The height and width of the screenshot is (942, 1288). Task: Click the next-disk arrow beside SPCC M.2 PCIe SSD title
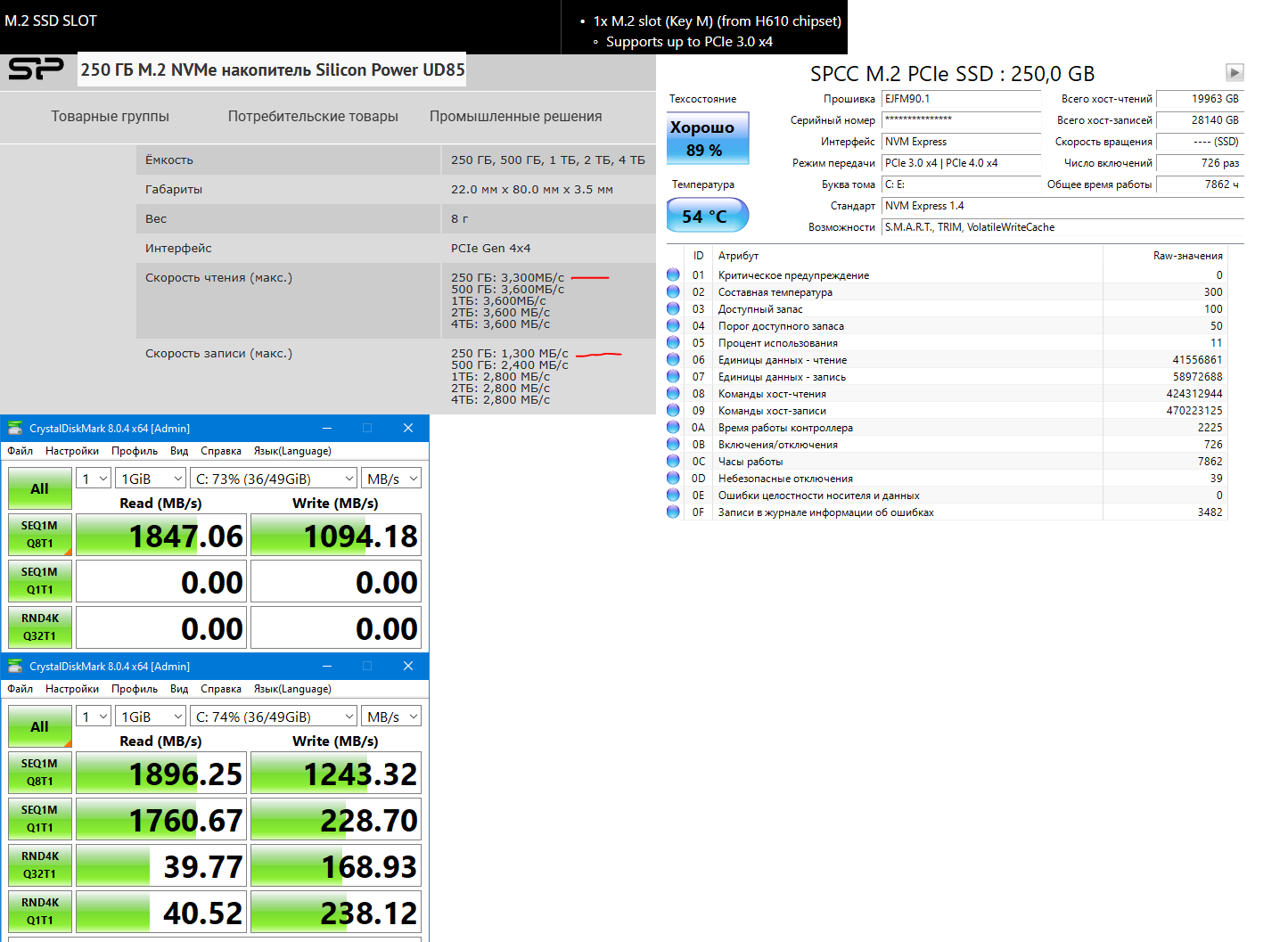point(1235,72)
